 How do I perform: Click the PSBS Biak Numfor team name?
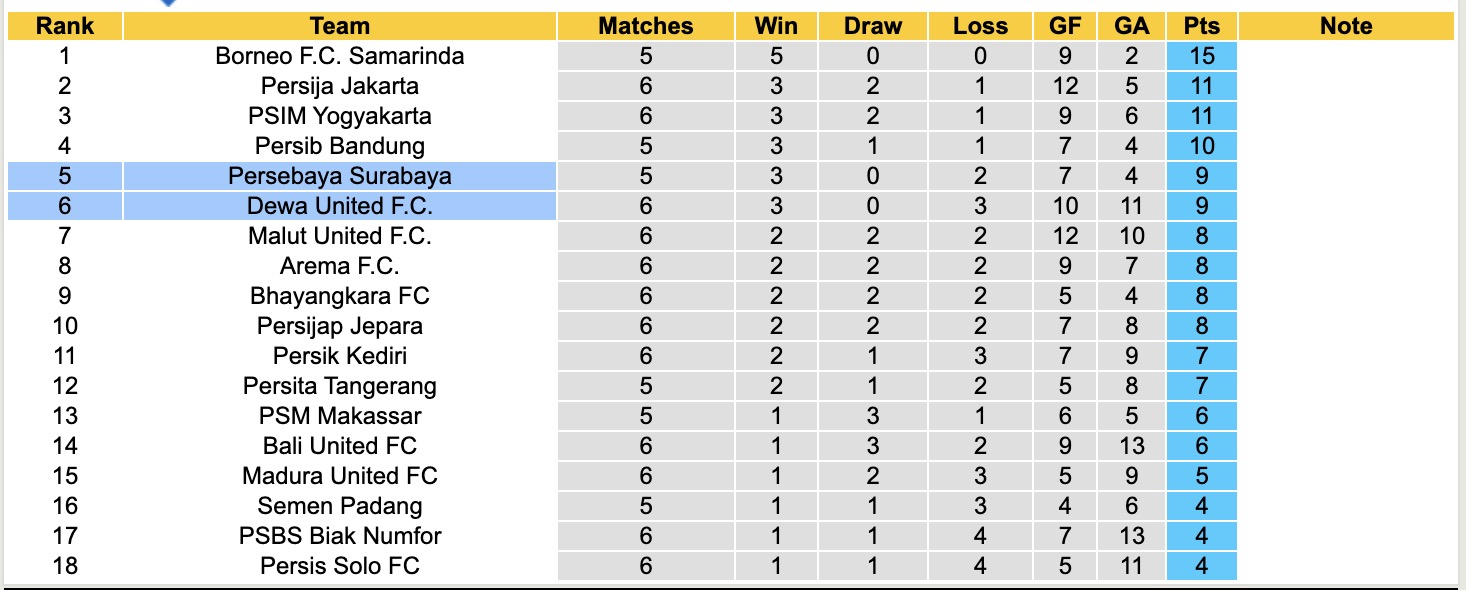(340, 536)
